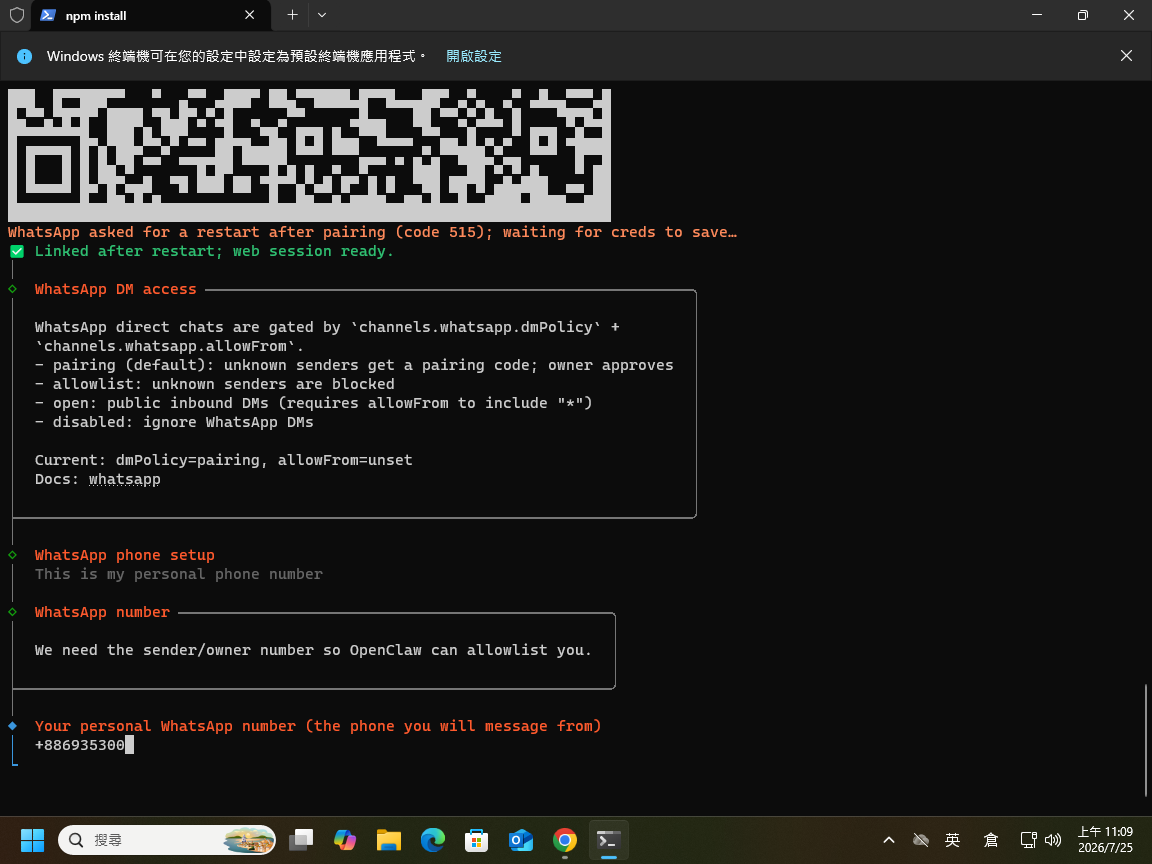Click the WhatsApp QR code image
Screen dimensions: 1152x864
pos(309,154)
